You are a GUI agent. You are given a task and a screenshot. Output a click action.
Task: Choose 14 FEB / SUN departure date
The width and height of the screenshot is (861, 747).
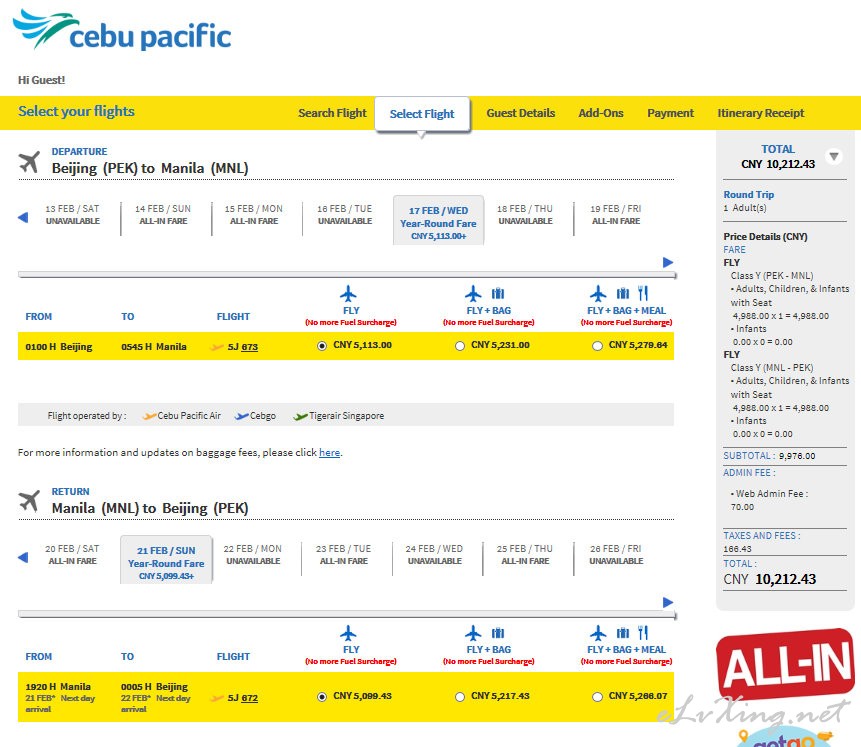(x=163, y=215)
